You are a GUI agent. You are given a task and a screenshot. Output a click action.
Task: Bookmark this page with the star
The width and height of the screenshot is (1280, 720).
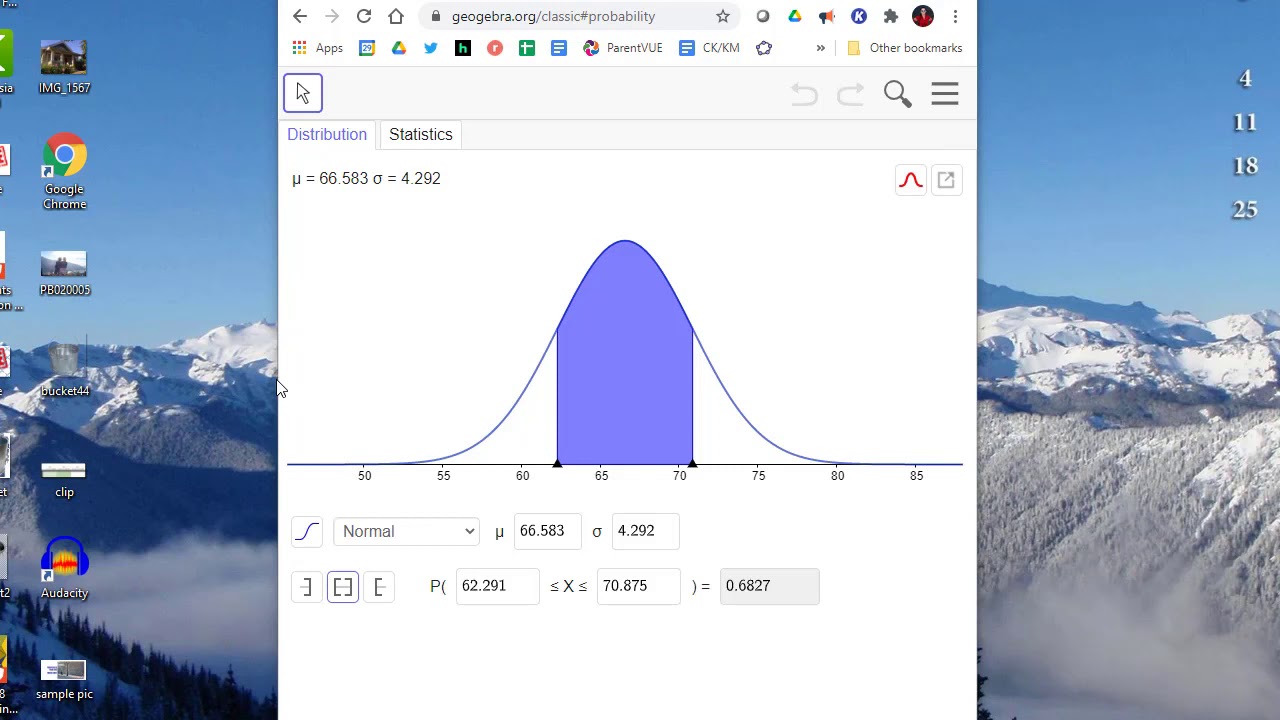coord(722,16)
